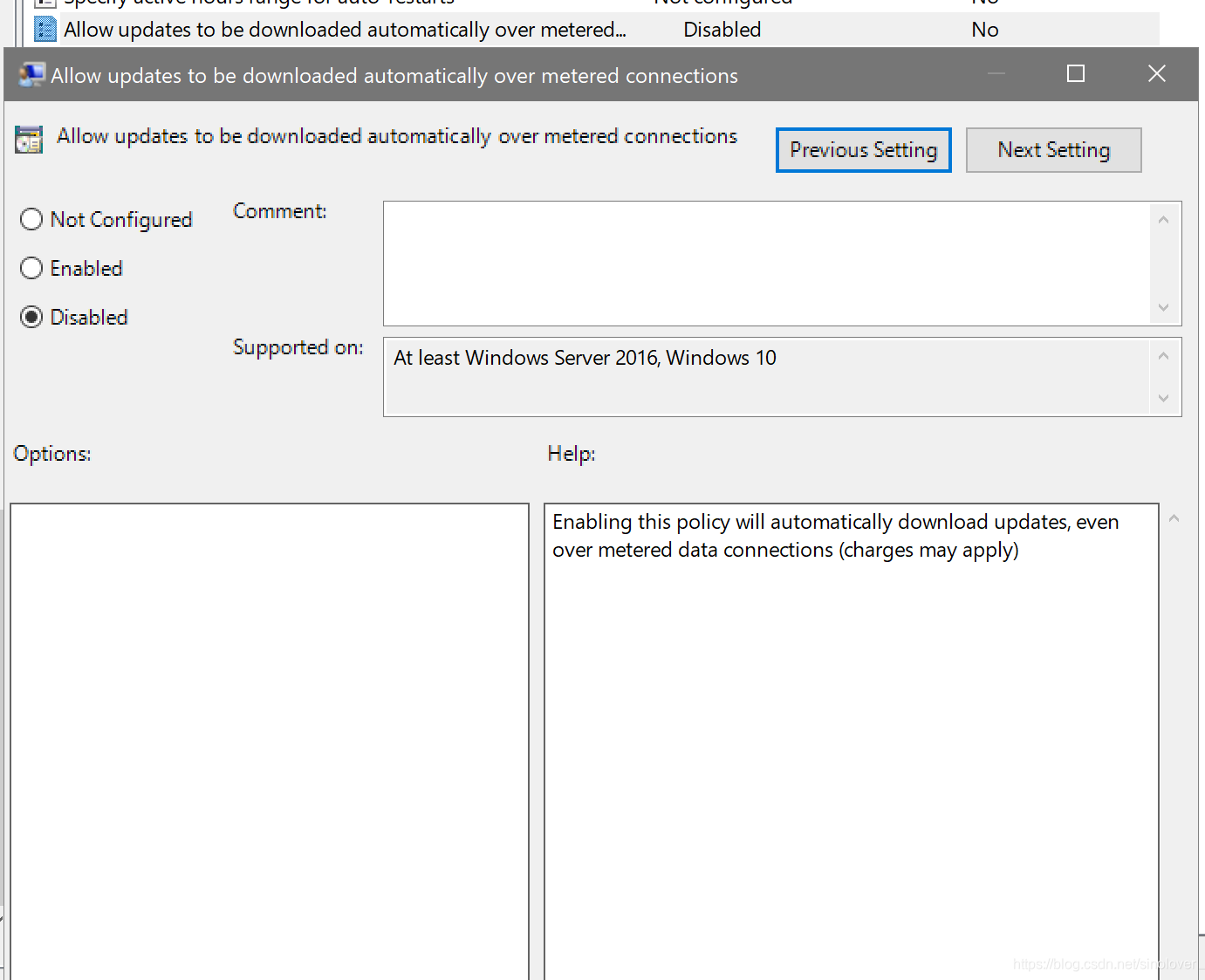Maximize the policy setting dialog
The width and height of the screenshot is (1205, 980).
1076,74
